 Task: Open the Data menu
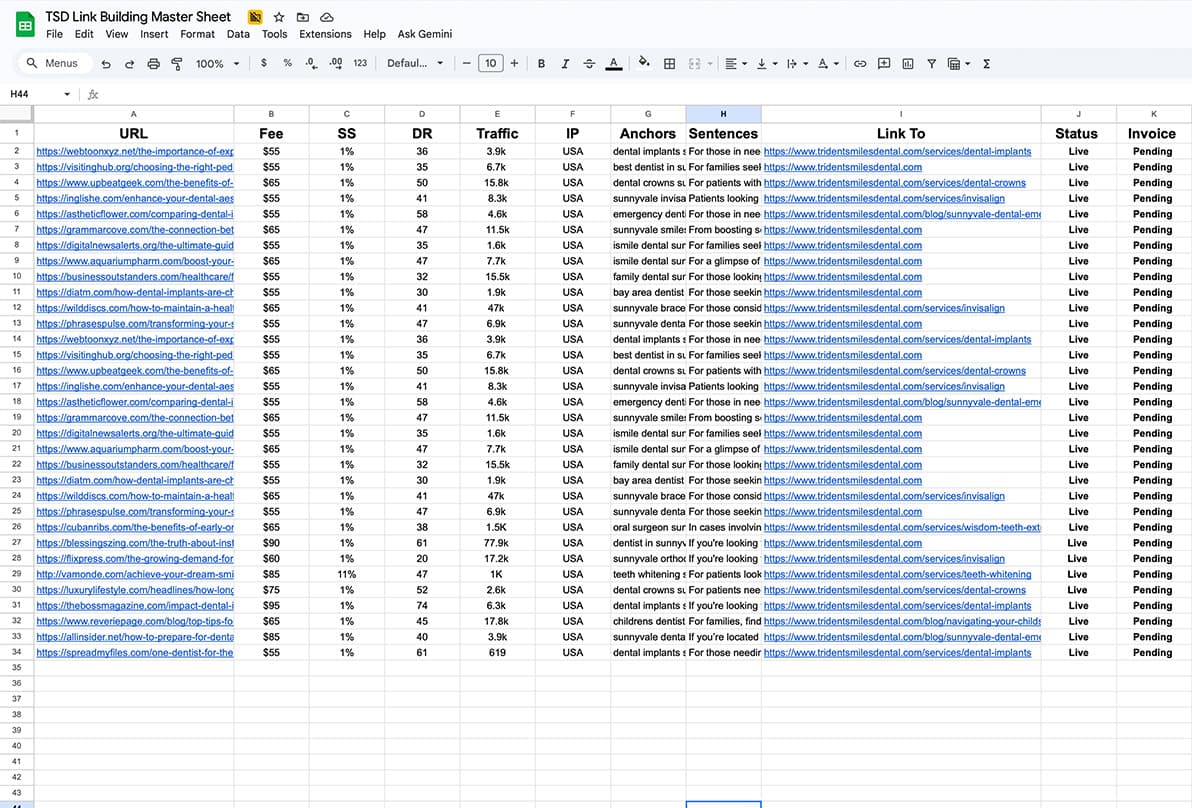pos(238,34)
